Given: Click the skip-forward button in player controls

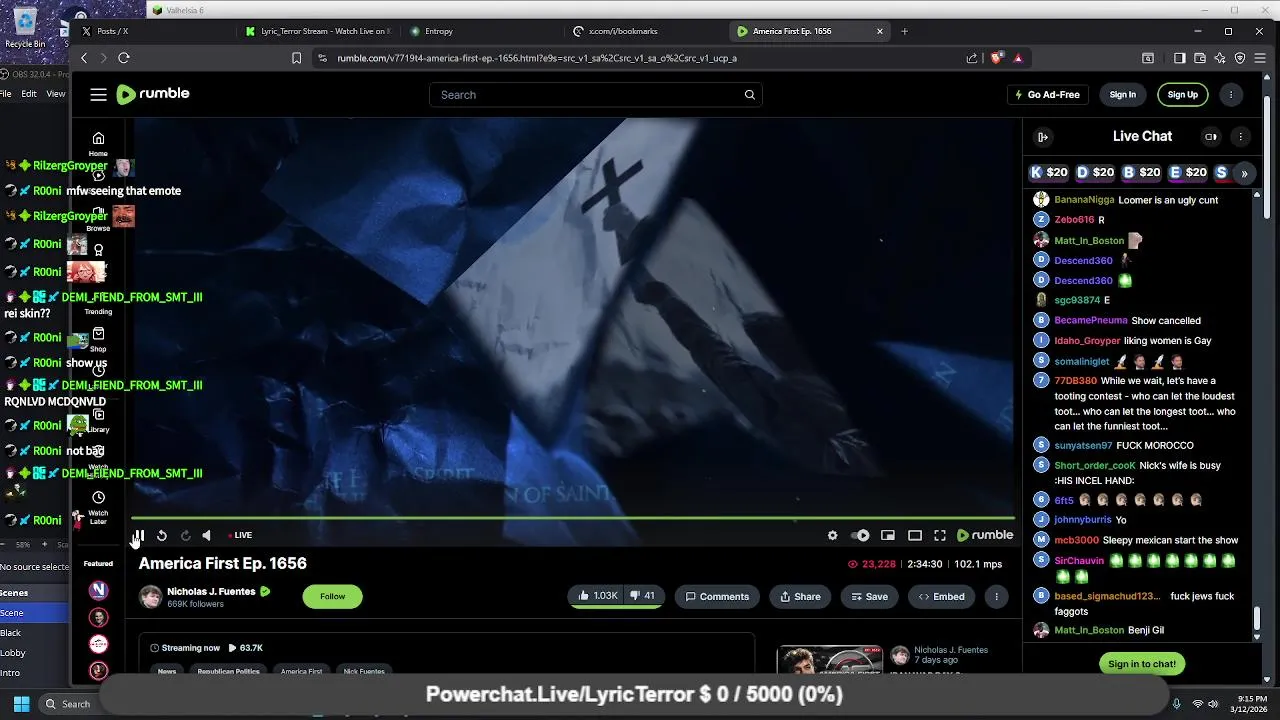Looking at the screenshot, I should [185, 536].
